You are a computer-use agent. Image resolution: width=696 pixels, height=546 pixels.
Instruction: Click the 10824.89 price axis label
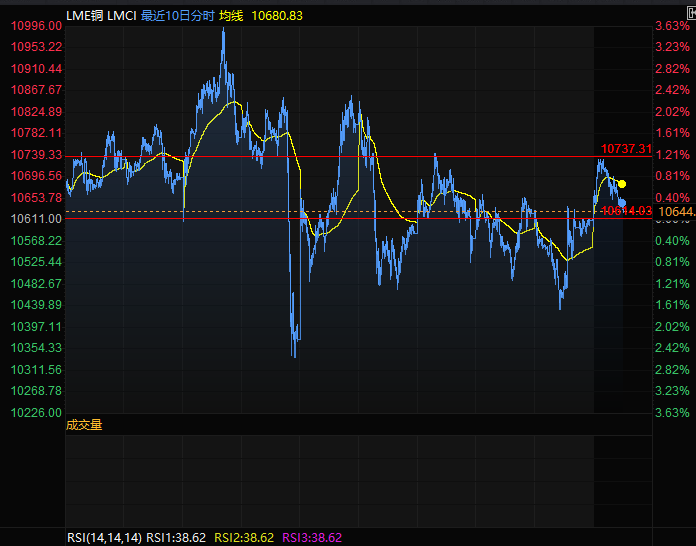36,111
